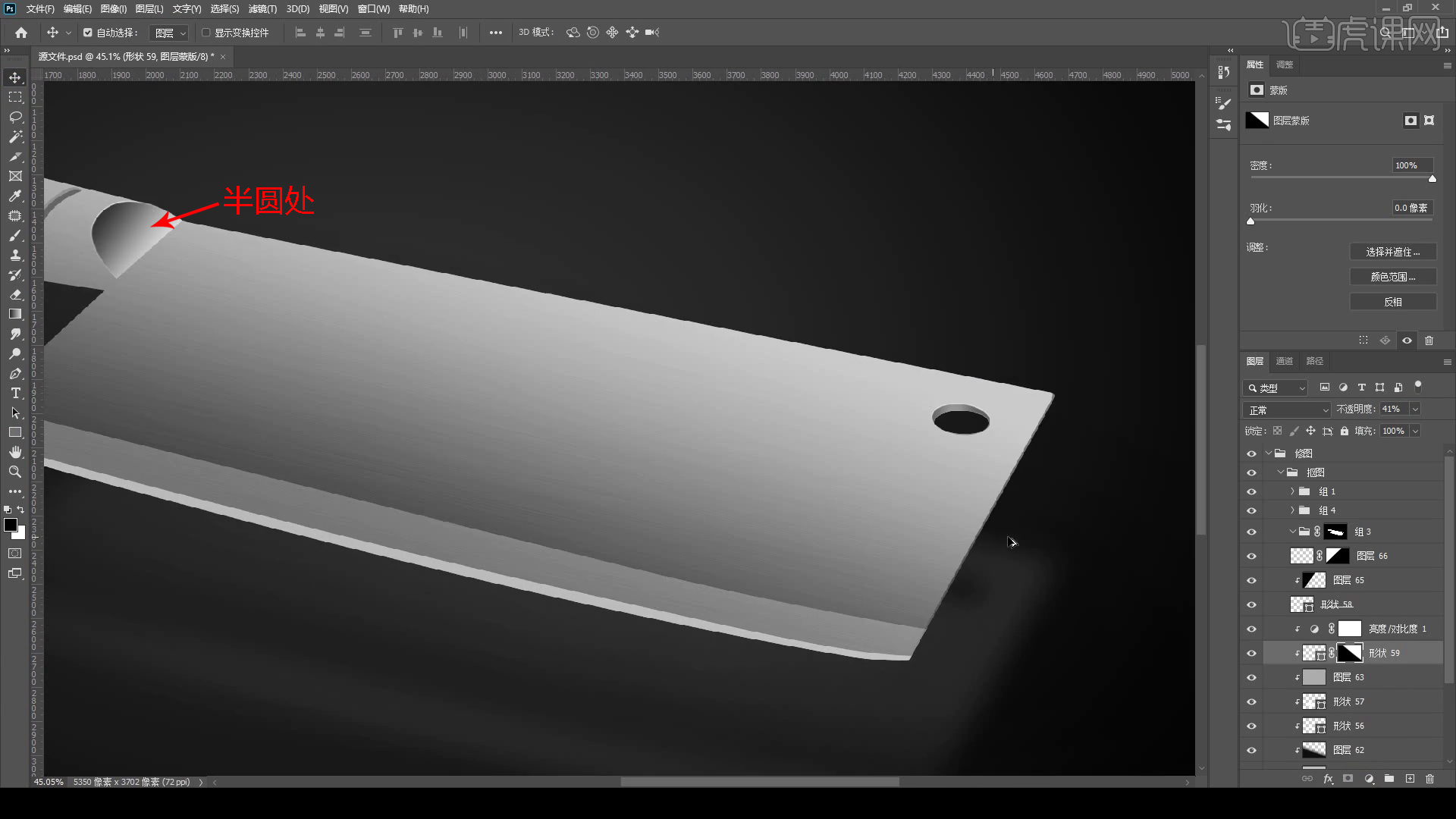Expand the 组 4 group
The width and height of the screenshot is (1456, 819).
pyautogui.click(x=1292, y=510)
